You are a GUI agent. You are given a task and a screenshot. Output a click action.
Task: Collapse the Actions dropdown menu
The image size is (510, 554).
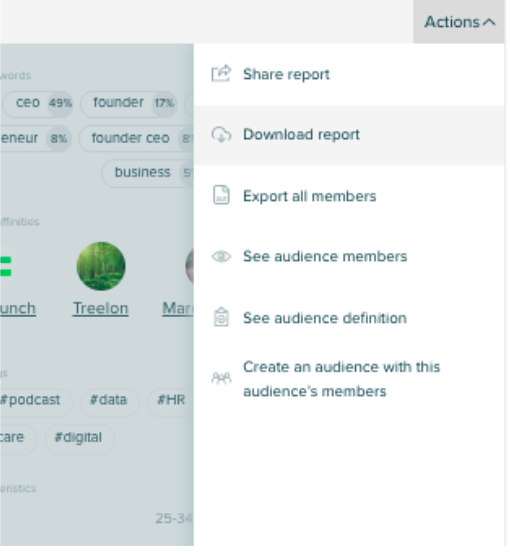(x=459, y=22)
